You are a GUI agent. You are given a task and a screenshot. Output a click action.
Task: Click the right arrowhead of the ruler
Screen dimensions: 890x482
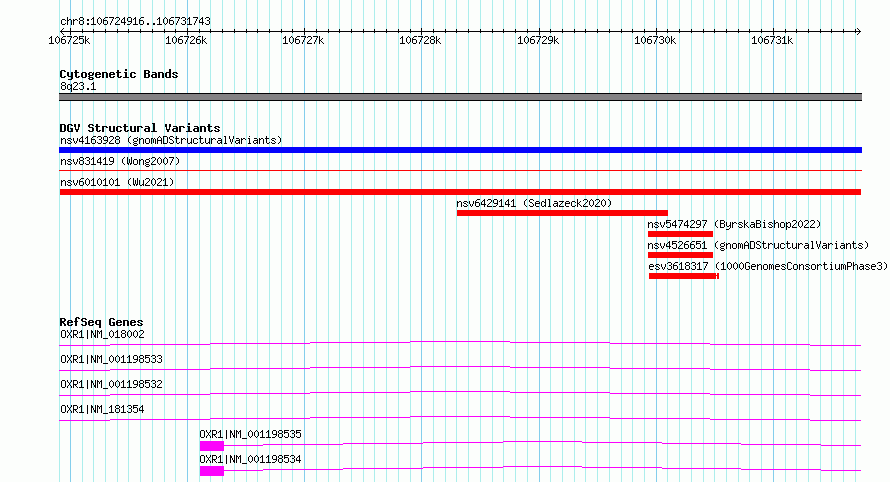(x=858, y=31)
